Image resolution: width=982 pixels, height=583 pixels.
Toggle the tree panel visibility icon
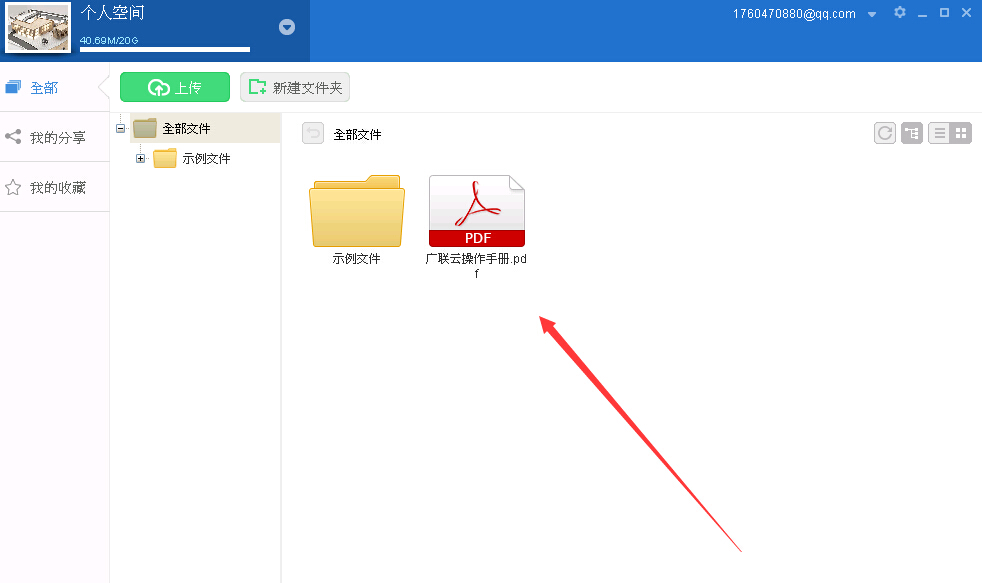[911, 132]
